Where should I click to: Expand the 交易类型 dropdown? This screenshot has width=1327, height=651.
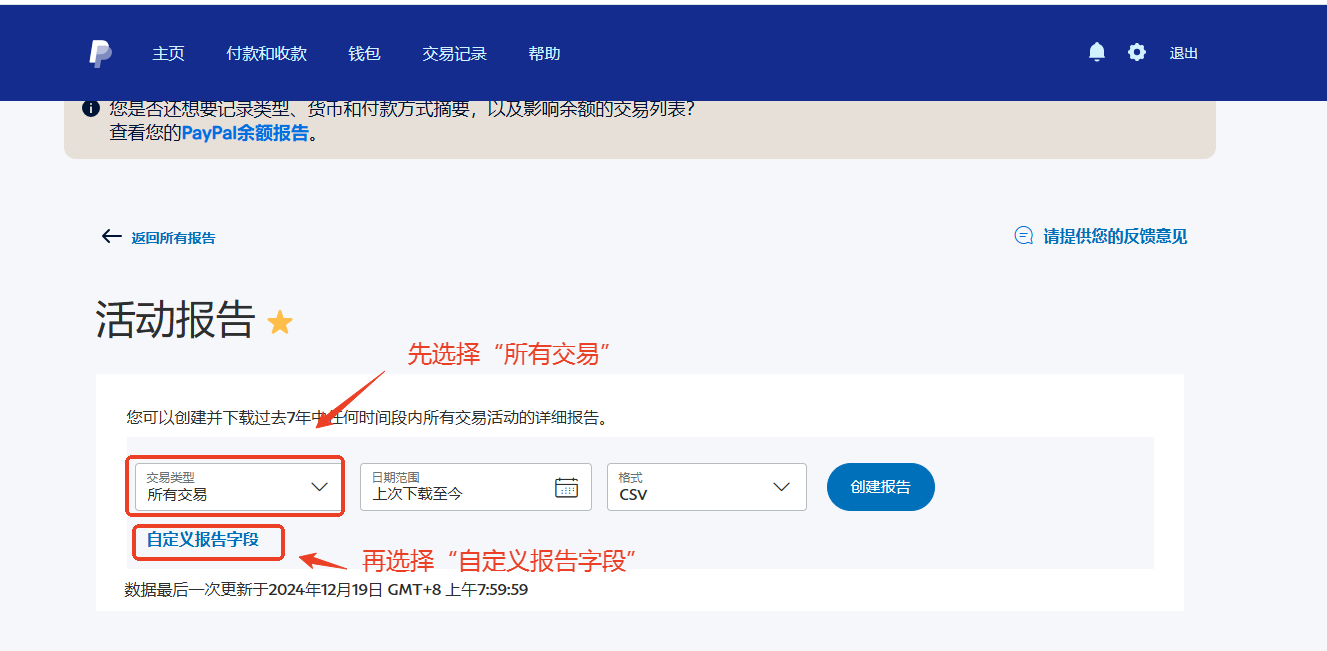pyautogui.click(x=319, y=487)
